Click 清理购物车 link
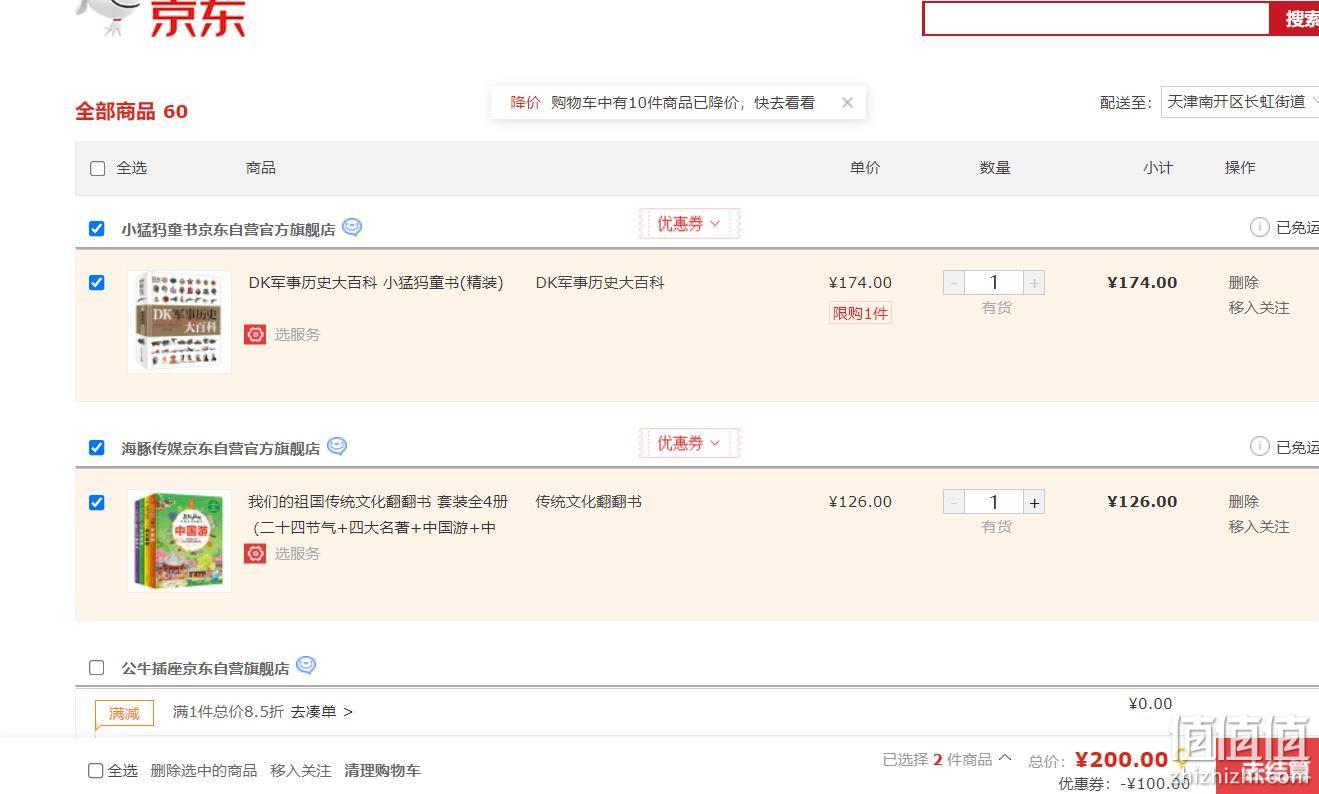This screenshot has height=794, width=1319. point(382,770)
